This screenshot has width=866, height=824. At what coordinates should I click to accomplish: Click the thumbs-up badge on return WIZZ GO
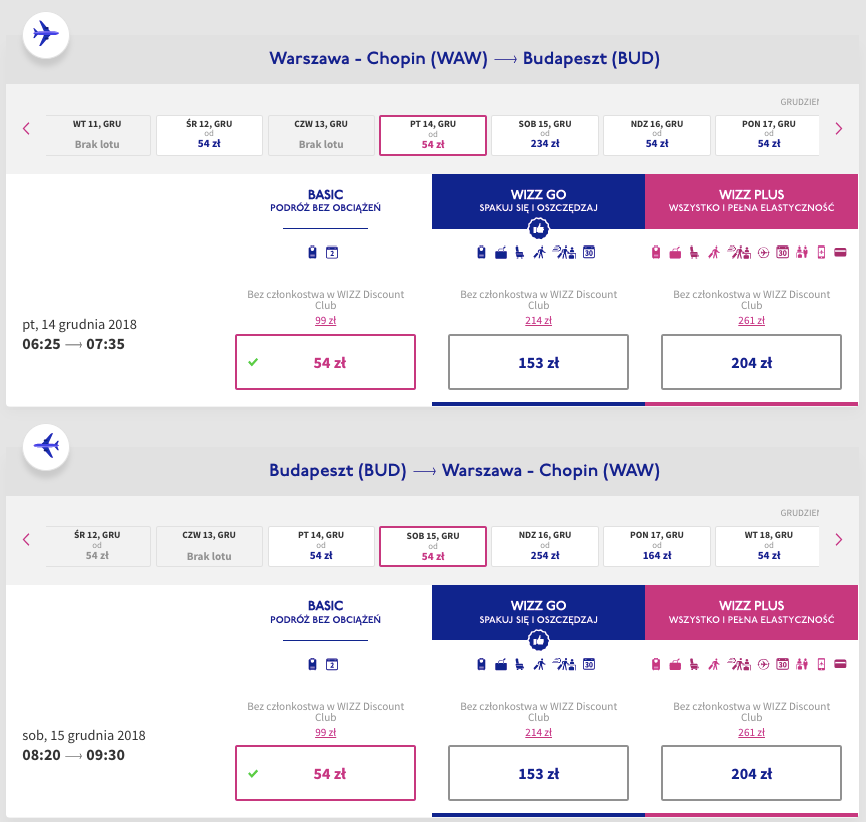pos(538,639)
